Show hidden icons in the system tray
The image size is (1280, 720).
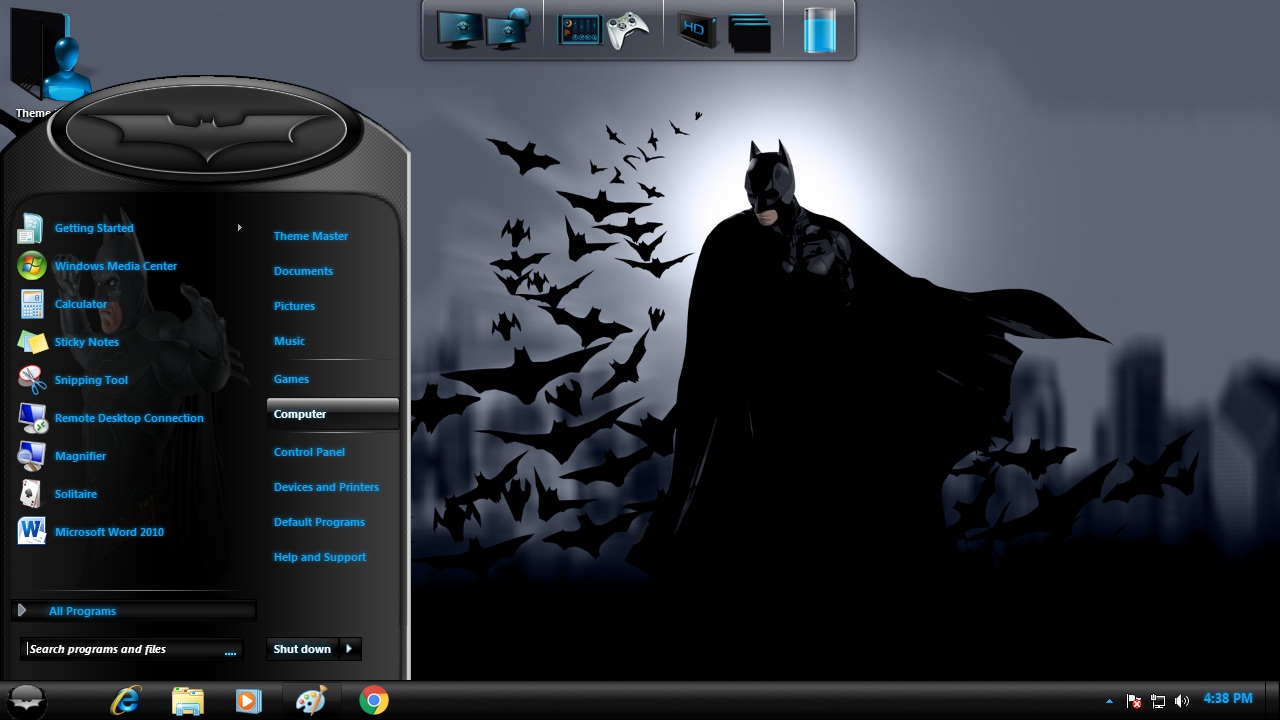(1109, 701)
